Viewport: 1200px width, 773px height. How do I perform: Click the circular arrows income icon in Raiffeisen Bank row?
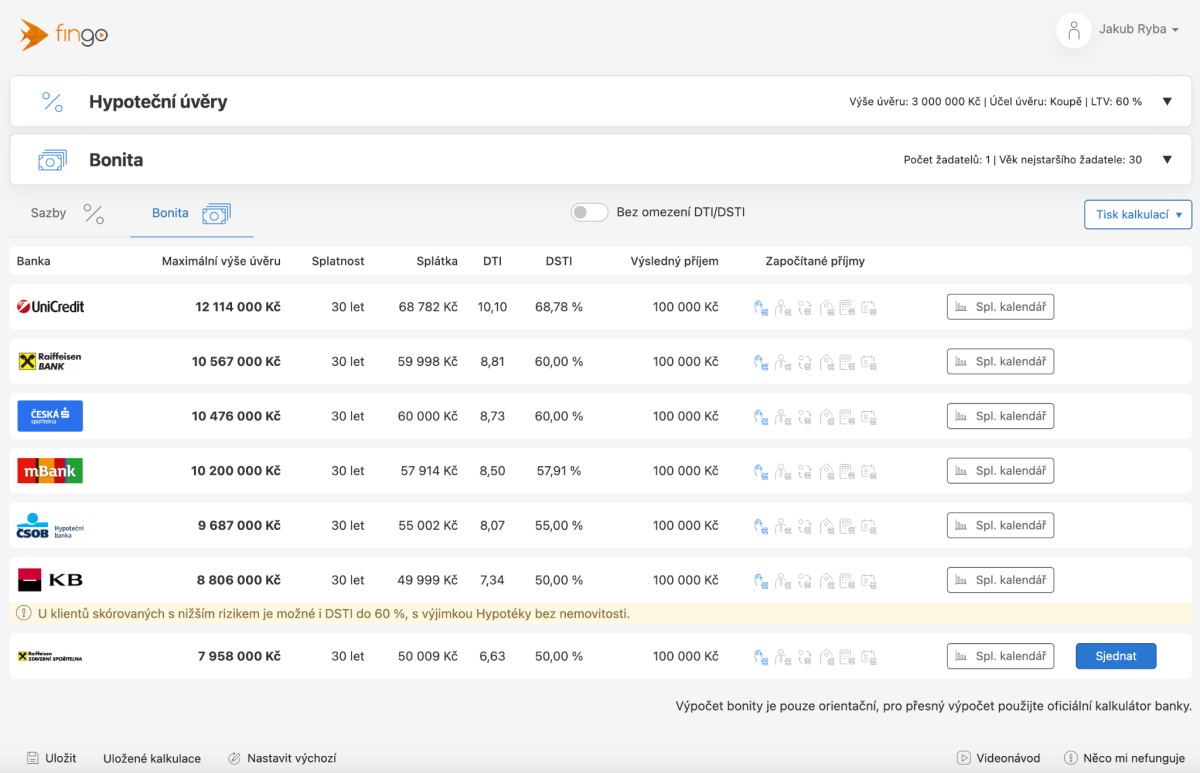pos(805,362)
